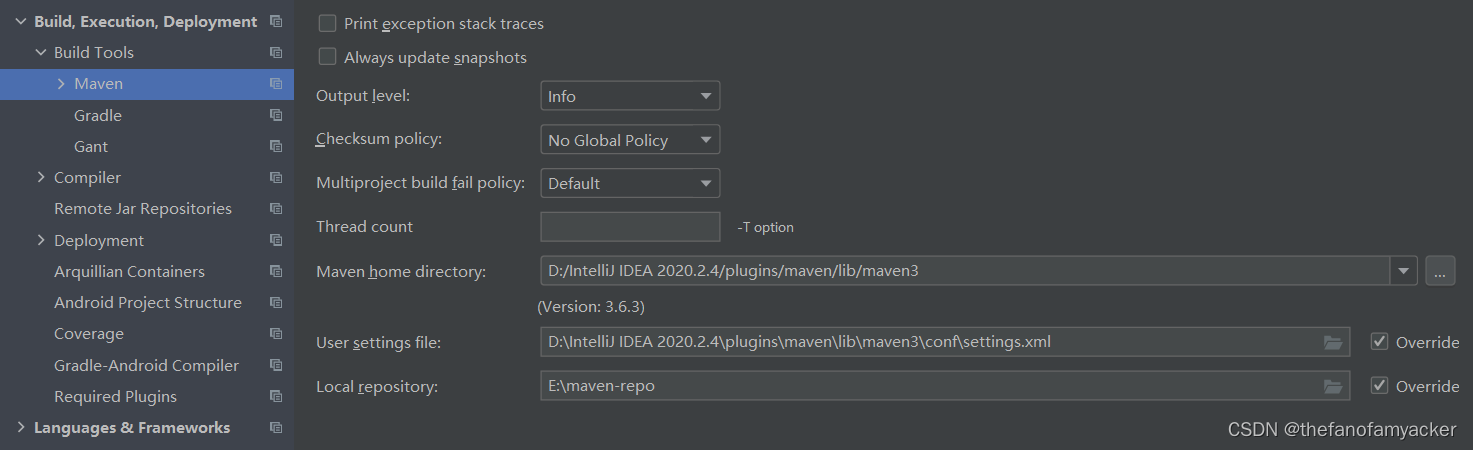
Task: Open Gradle-Android Compiler settings
Action: pos(146,365)
